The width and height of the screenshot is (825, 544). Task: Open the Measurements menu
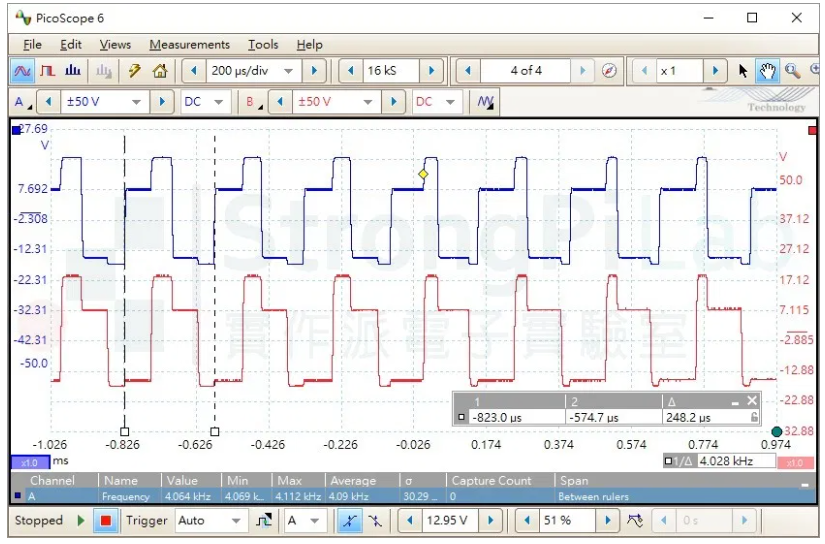(x=189, y=45)
